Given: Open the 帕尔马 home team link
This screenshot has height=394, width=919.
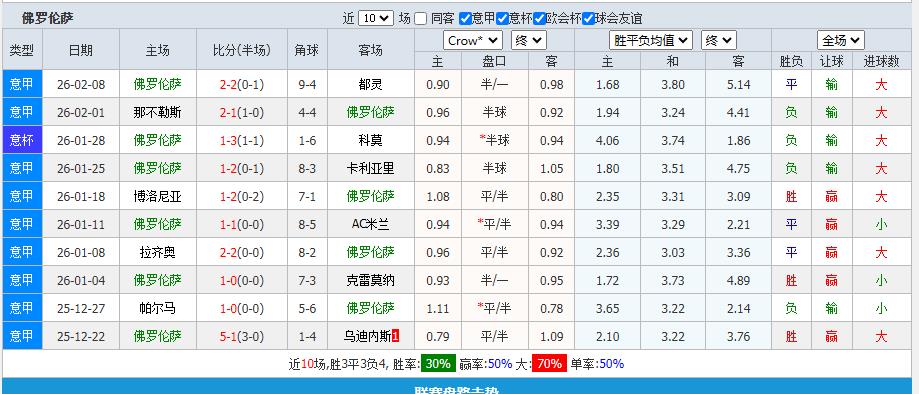Looking at the screenshot, I should click(x=157, y=308).
